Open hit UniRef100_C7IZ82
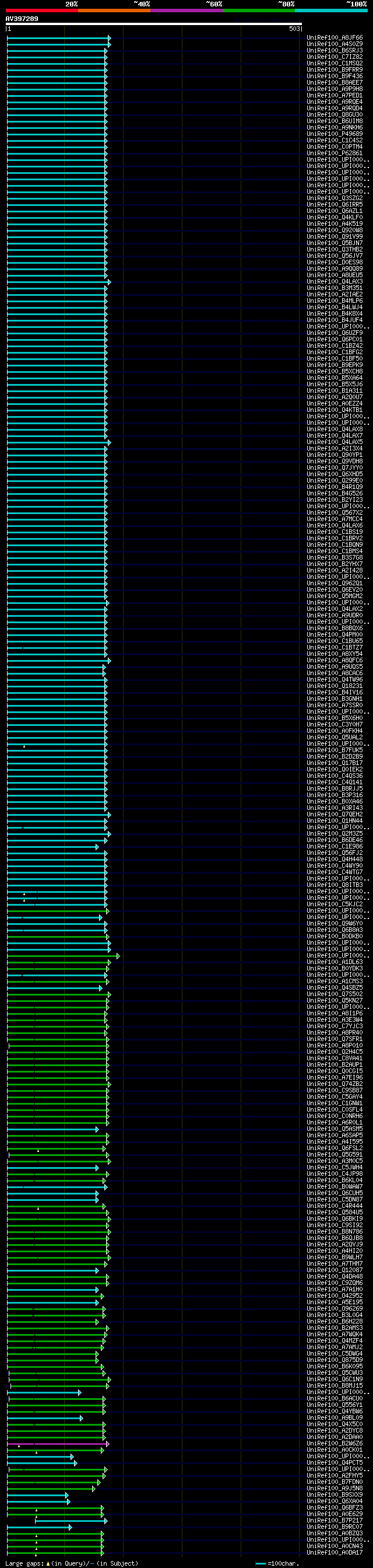This screenshot has height=1568, width=373. click(x=335, y=57)
